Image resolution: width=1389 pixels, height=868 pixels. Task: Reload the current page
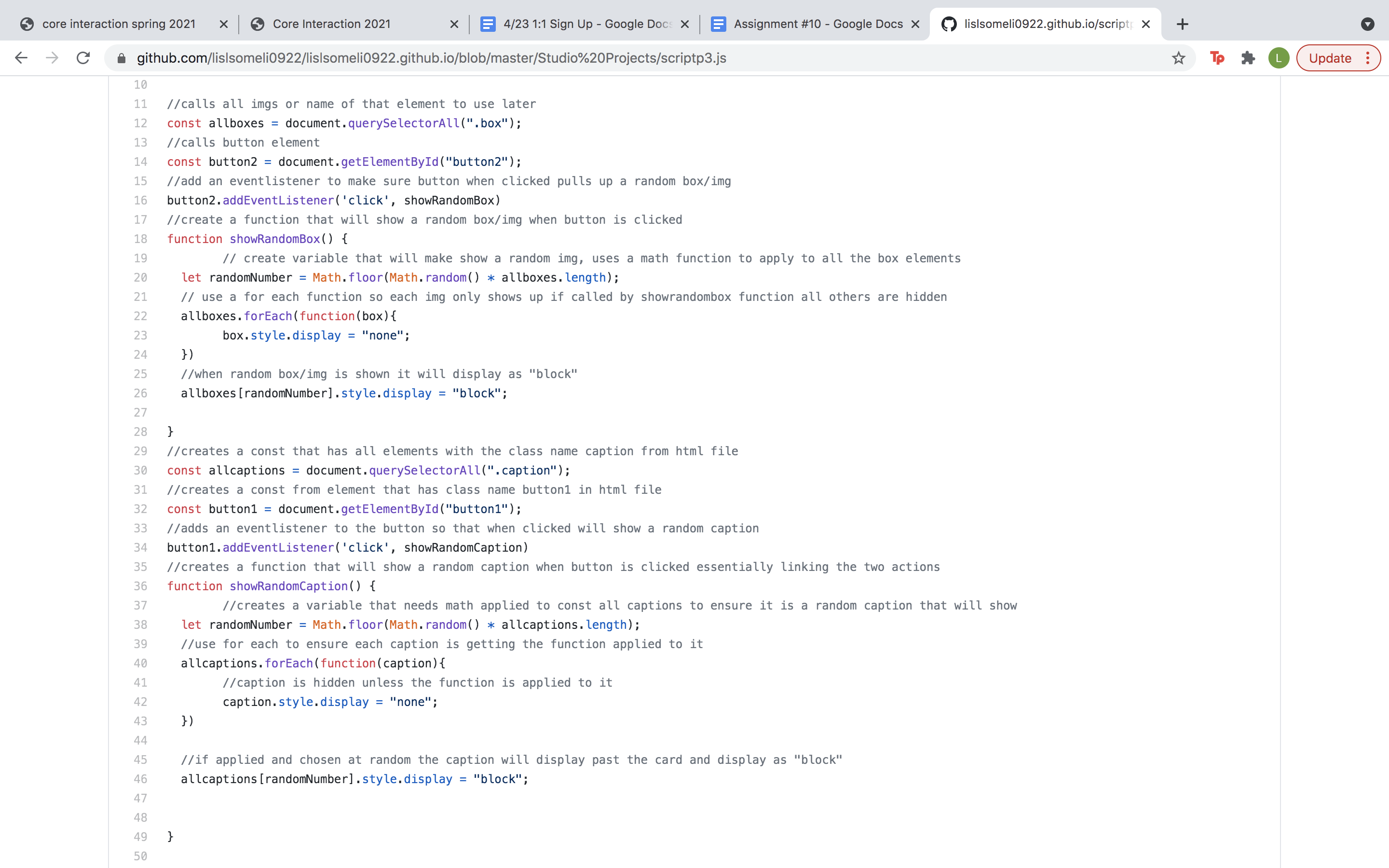83,58
